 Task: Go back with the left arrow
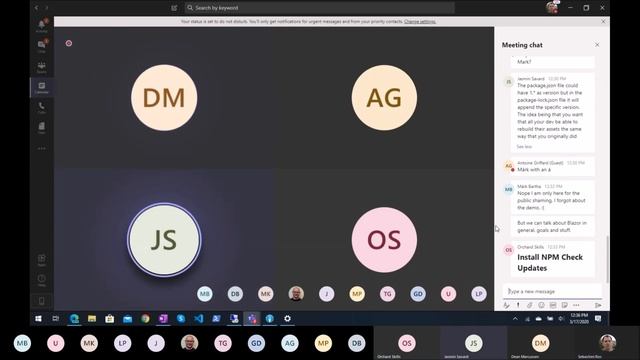point(36,7)
